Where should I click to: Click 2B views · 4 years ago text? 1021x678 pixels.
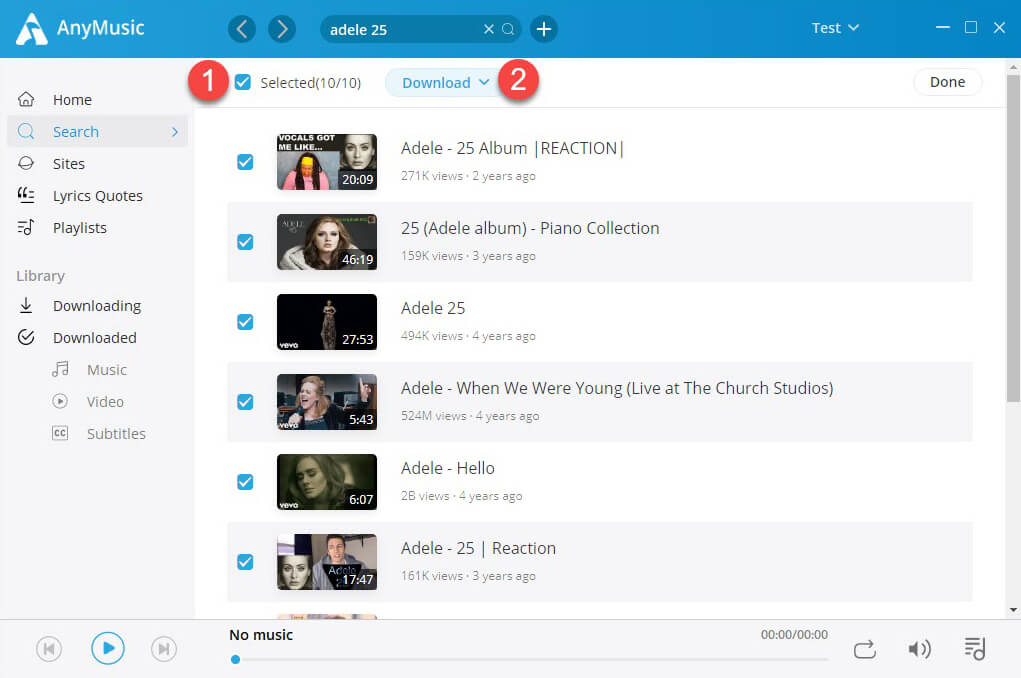pos(462,496)
